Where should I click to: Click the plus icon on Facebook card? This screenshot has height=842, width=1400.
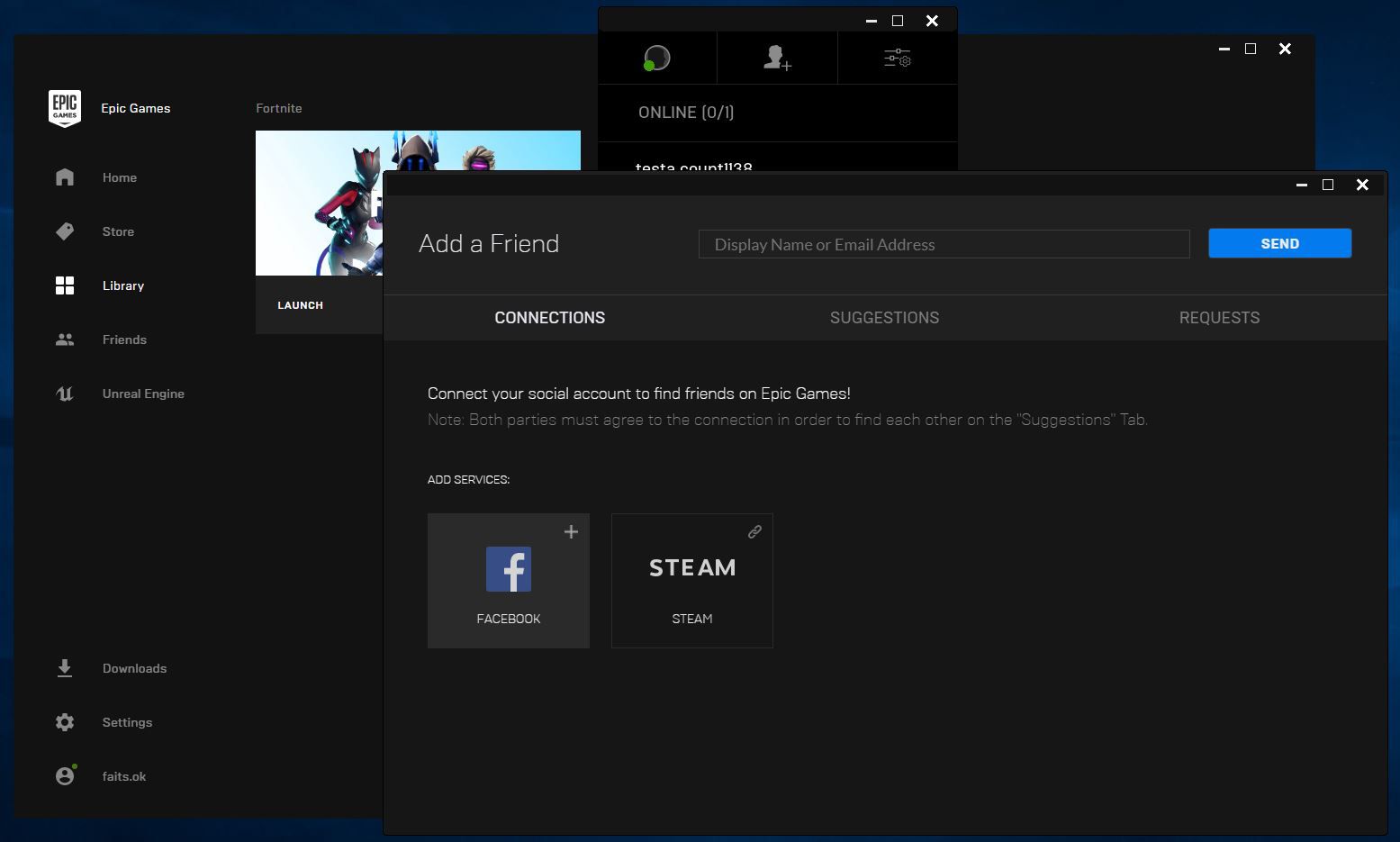click(571, 532)
